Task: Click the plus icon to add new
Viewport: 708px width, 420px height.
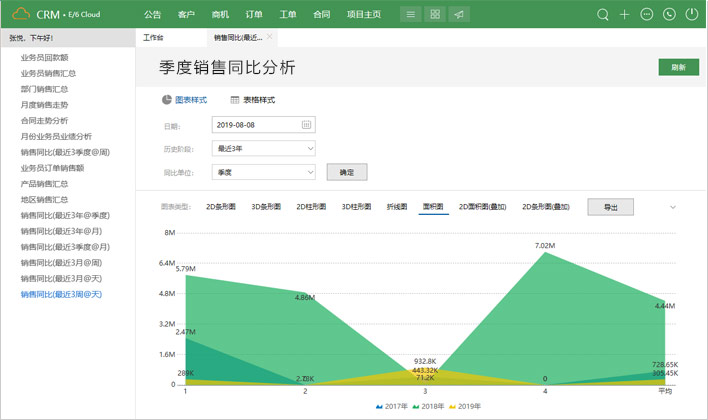Action: point(625,15)
